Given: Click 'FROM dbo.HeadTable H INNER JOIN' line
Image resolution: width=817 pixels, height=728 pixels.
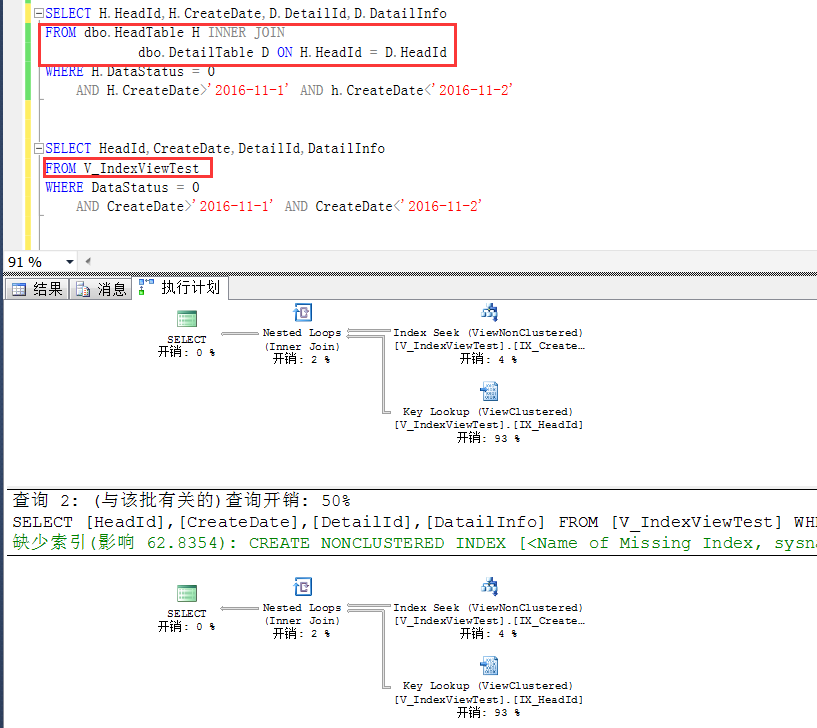Looking at the screenshot, I should click(165, 33).
